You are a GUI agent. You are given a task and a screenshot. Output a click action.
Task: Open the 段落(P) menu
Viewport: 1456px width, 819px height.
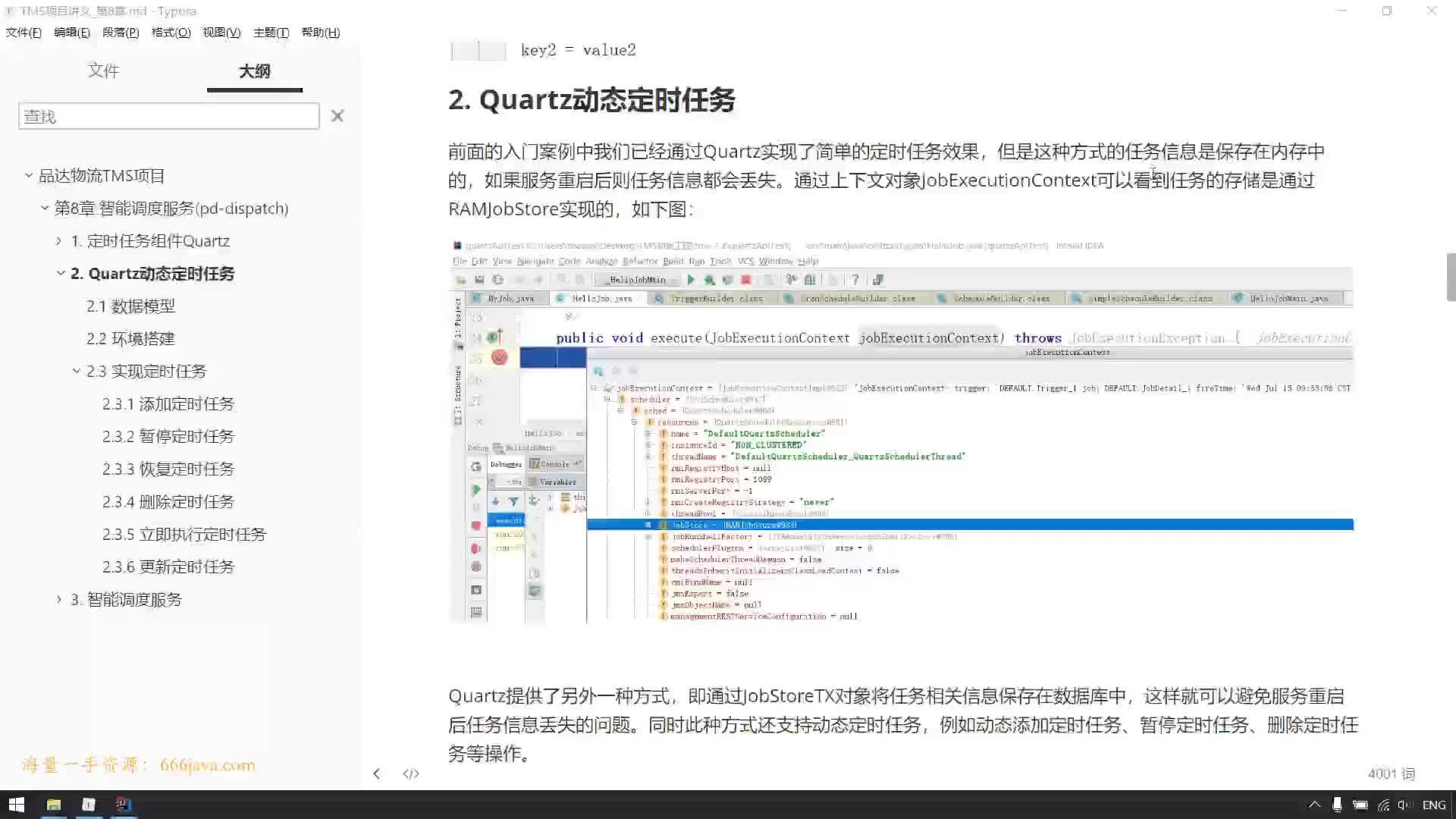click(121, 33)
